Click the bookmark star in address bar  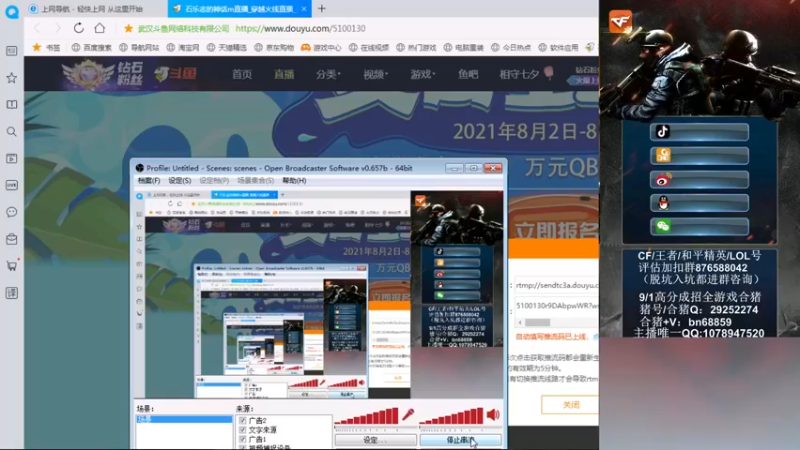[128, 28]
